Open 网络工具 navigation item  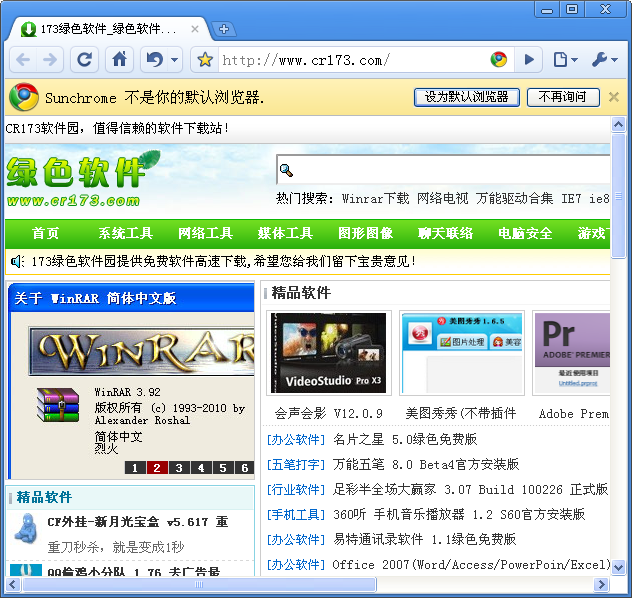click(205, 233)
